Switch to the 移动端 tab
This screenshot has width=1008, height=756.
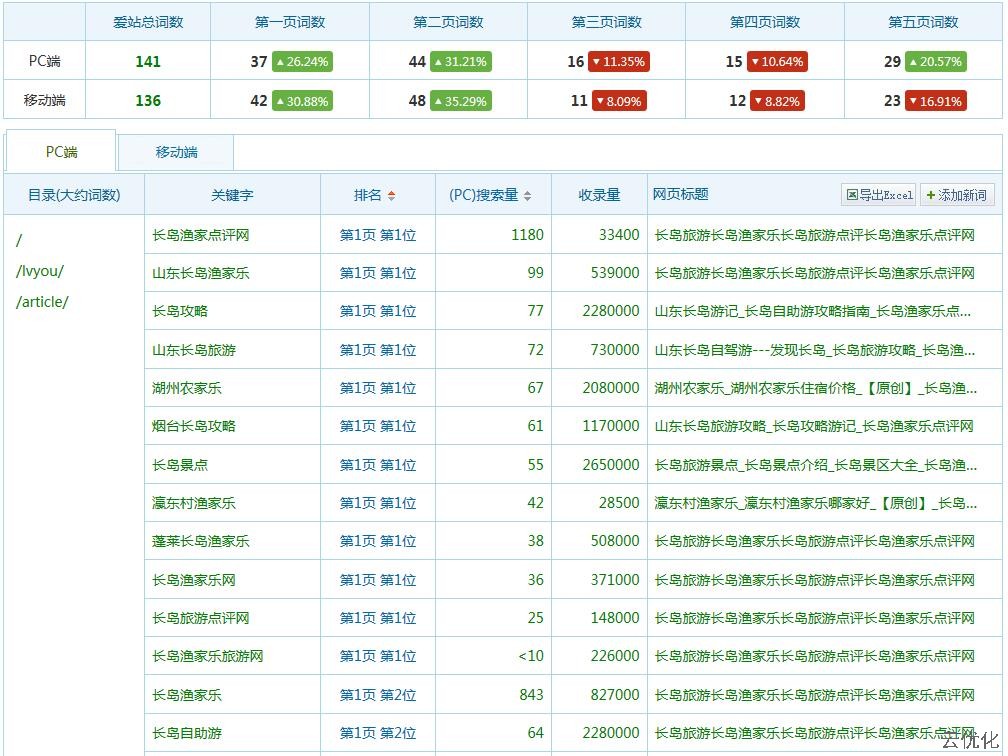176,152
